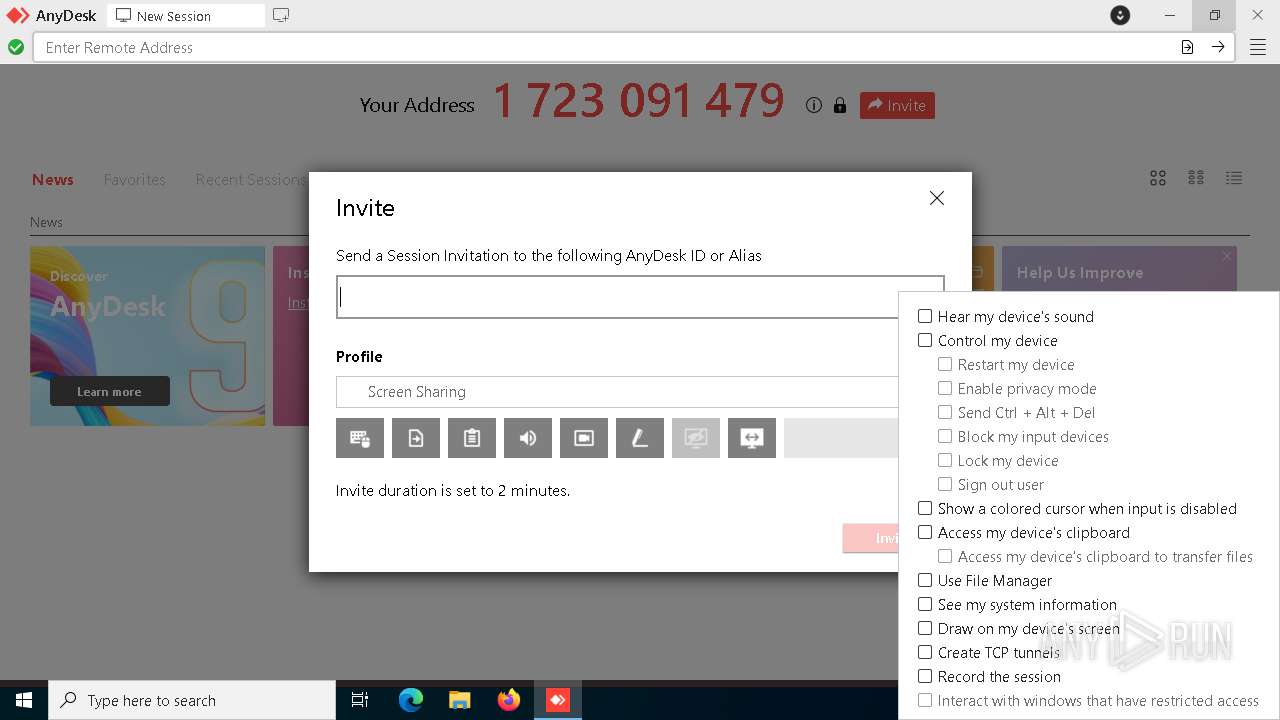Check clipboard to transfer files option
This screenshot has height=720, width=1280.
coord(945,556)
